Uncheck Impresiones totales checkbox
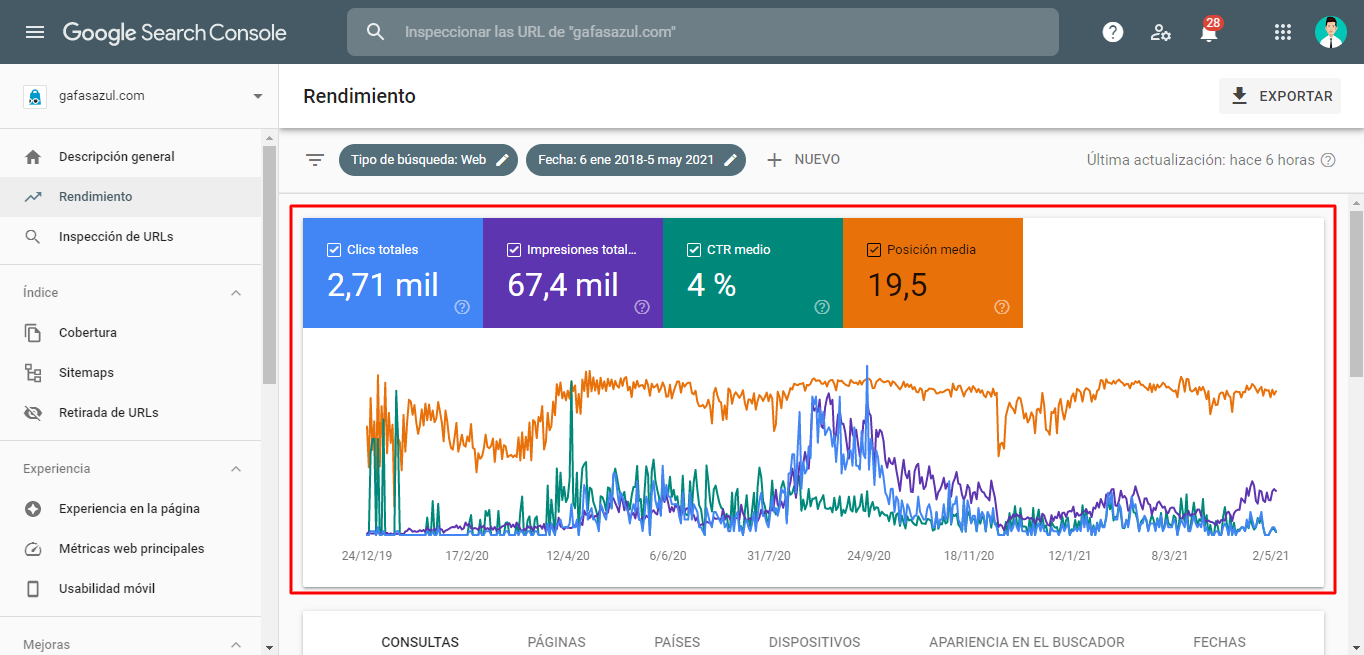1364x655 pixels. [x=514, y=250]
